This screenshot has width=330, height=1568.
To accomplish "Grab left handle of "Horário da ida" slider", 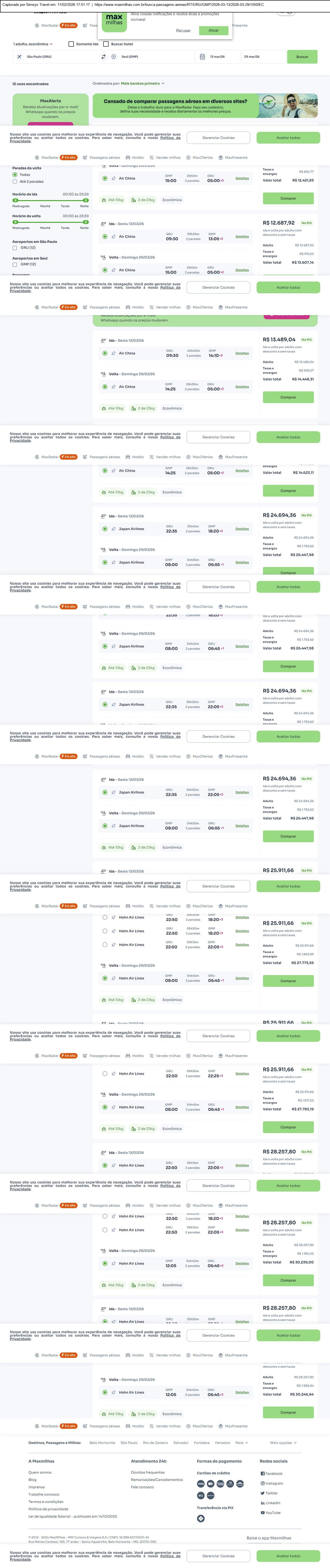I will pos(15,200).
